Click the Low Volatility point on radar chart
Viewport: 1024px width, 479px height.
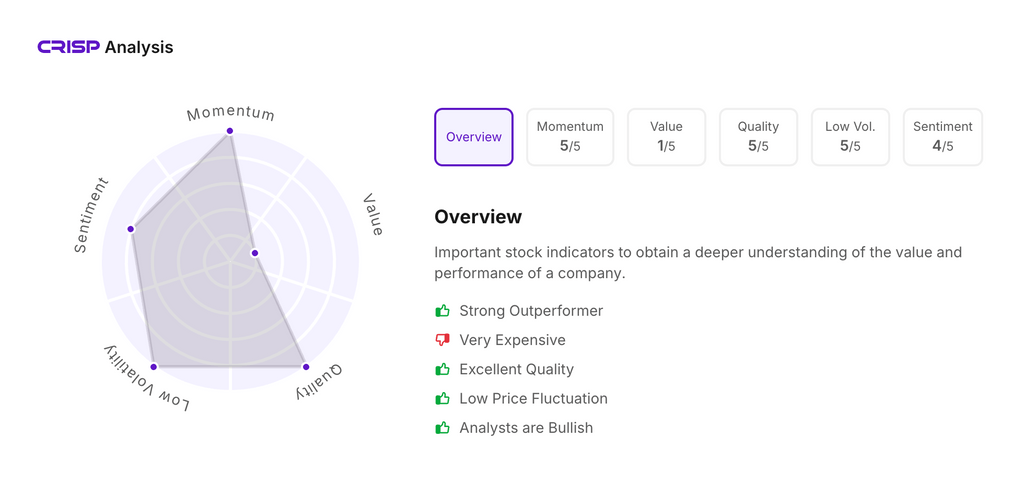tap(154, 367)
